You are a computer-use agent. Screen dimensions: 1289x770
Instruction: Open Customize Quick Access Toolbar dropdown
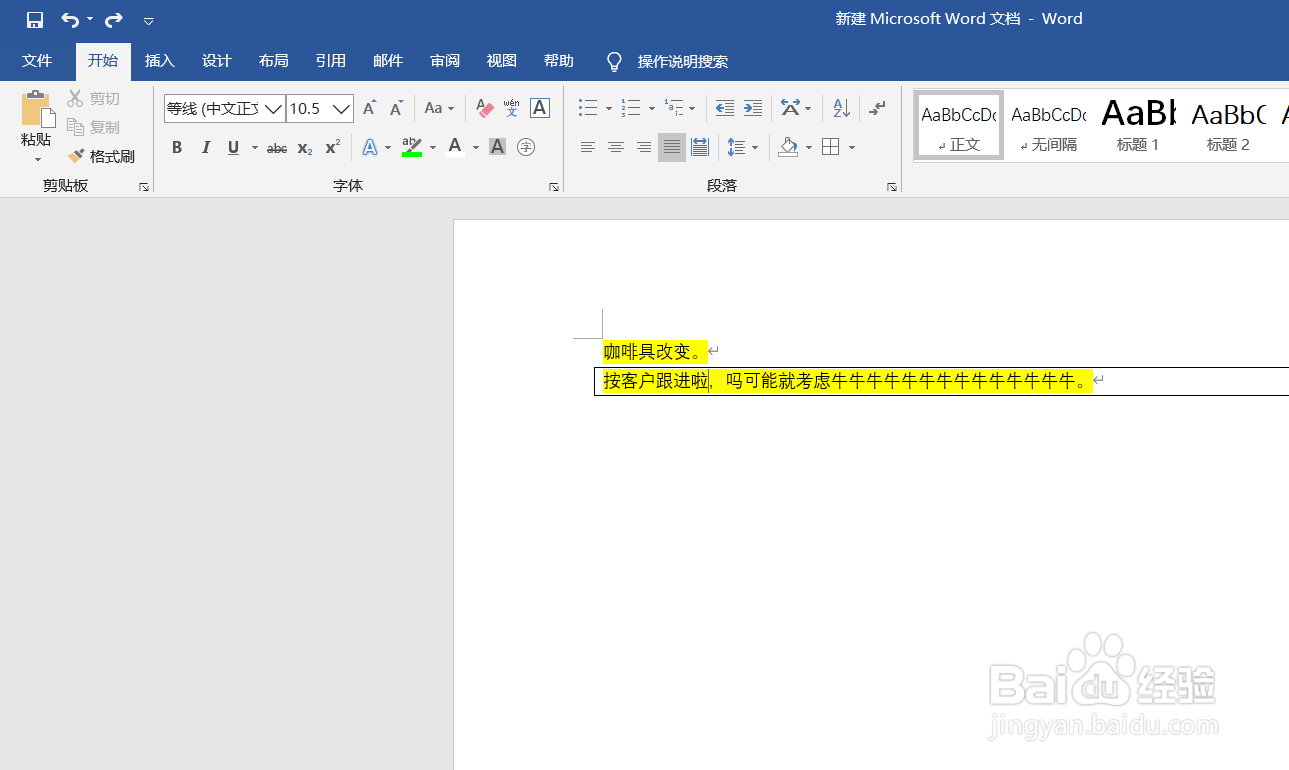(x=149, y=20)
